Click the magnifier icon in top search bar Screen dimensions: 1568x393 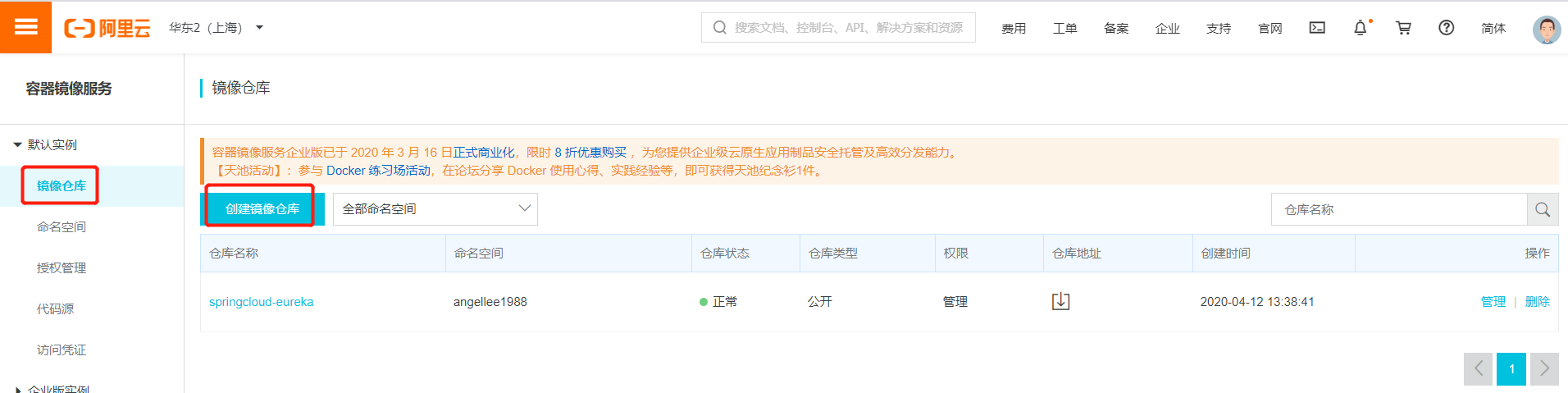[719, 28]
